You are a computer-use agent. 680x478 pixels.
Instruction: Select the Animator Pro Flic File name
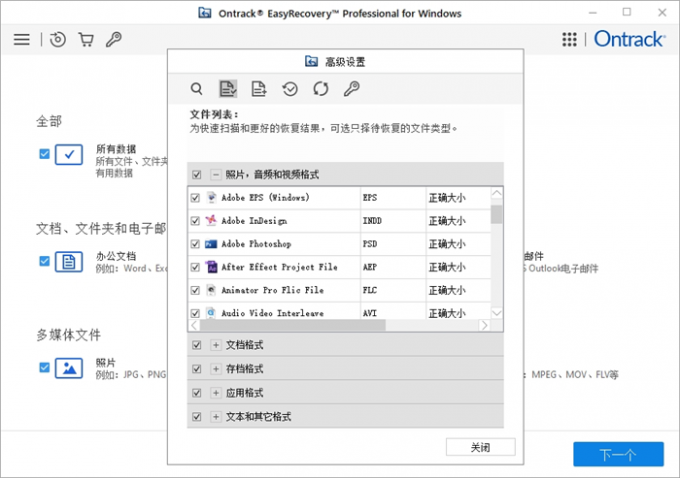272,290
